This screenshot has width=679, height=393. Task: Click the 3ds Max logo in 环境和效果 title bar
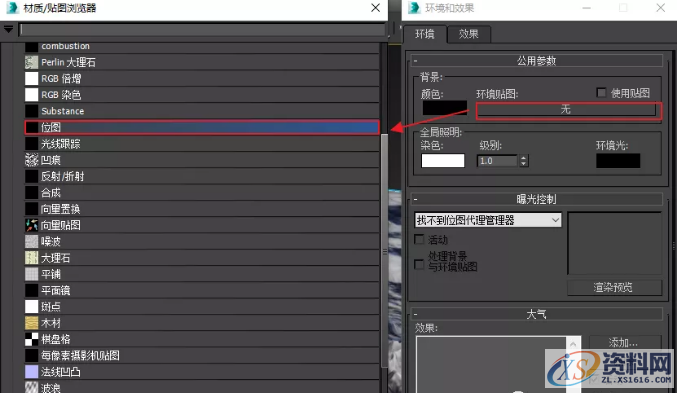pos(414,8)
